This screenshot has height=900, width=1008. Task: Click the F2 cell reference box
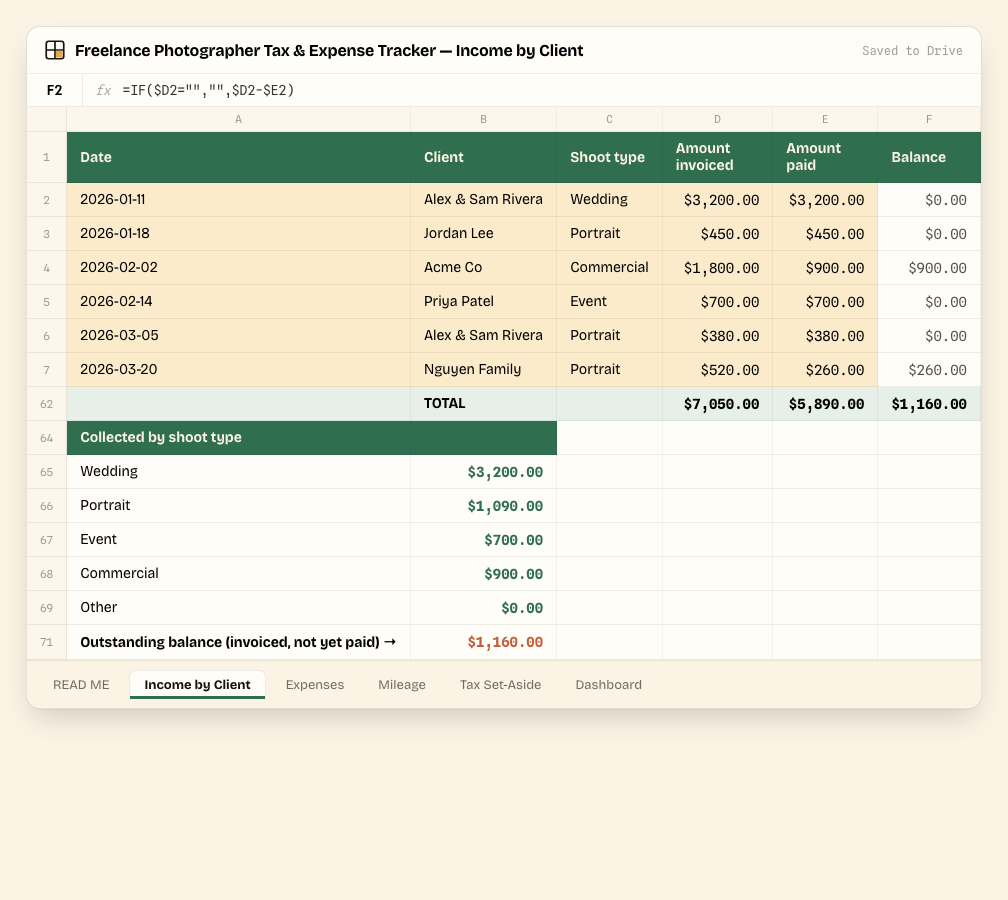[x=55, y=90]
